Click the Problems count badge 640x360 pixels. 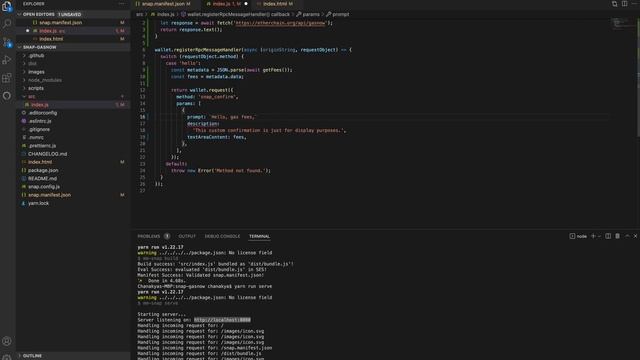point(167,236)
